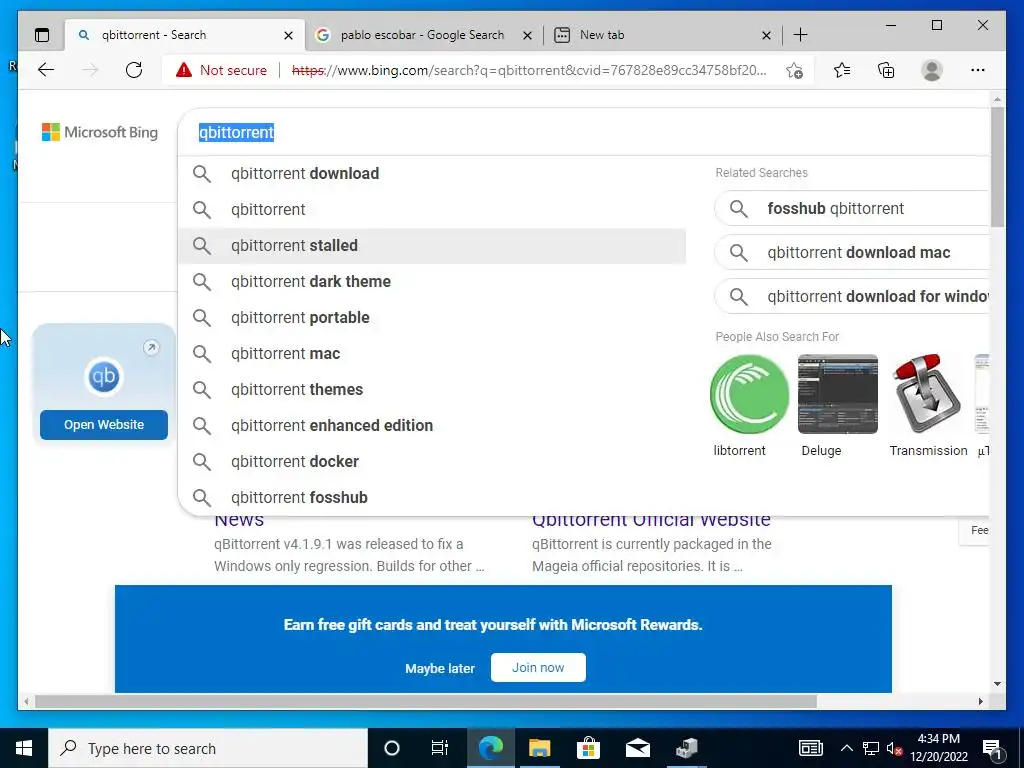The height and width of the screenshot is (768, 1024).
Task: Open File Explorer from taskbar
Action: [x=539, y=748]
